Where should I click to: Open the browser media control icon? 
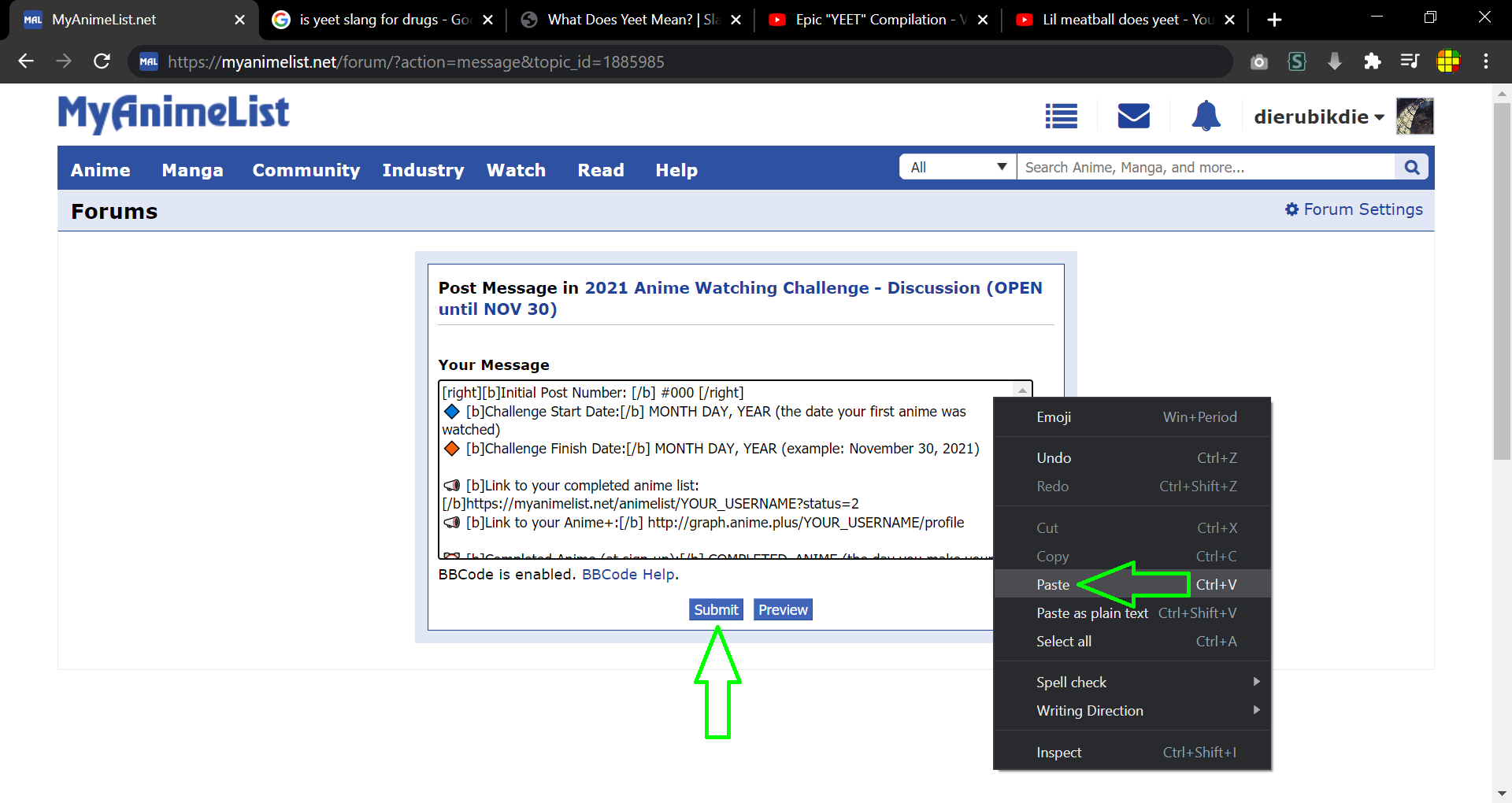(1410, 61)
